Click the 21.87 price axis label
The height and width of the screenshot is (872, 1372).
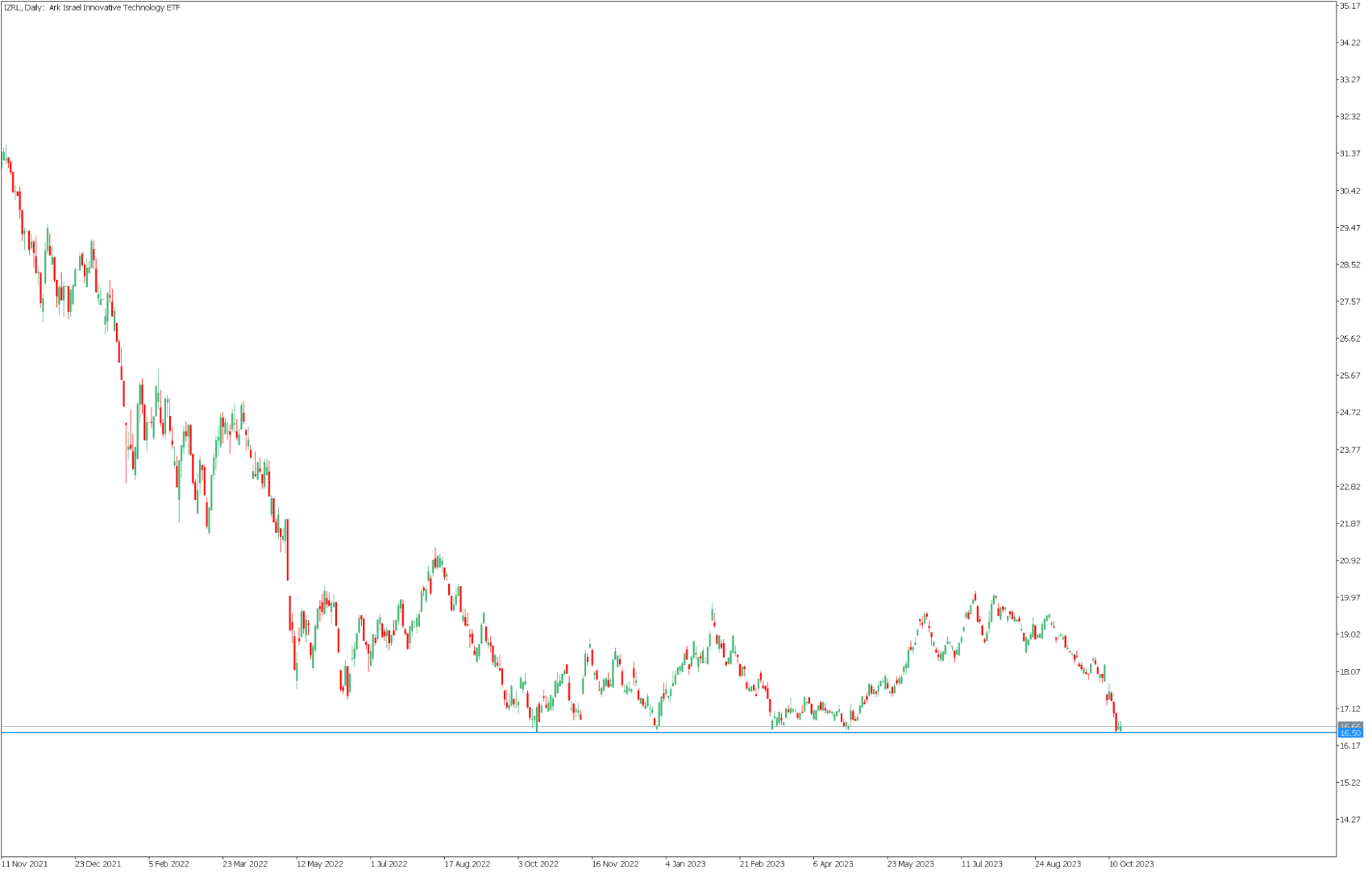pos(1350,524)
